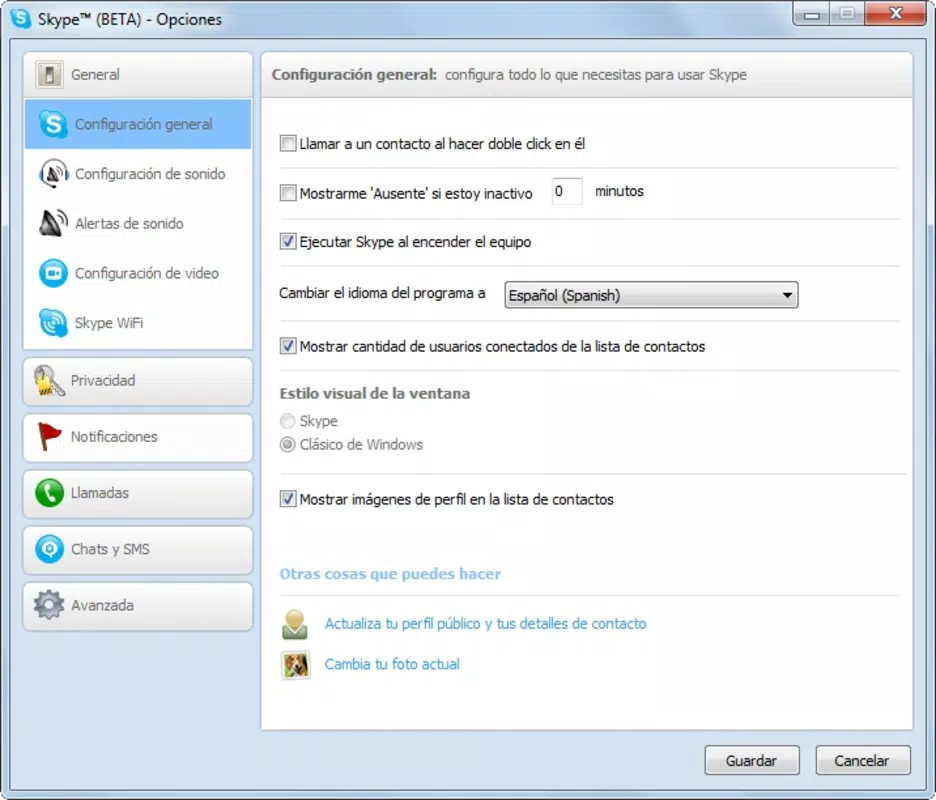
Task: Enable calling a contact on double click
Action: click(288, 143)
